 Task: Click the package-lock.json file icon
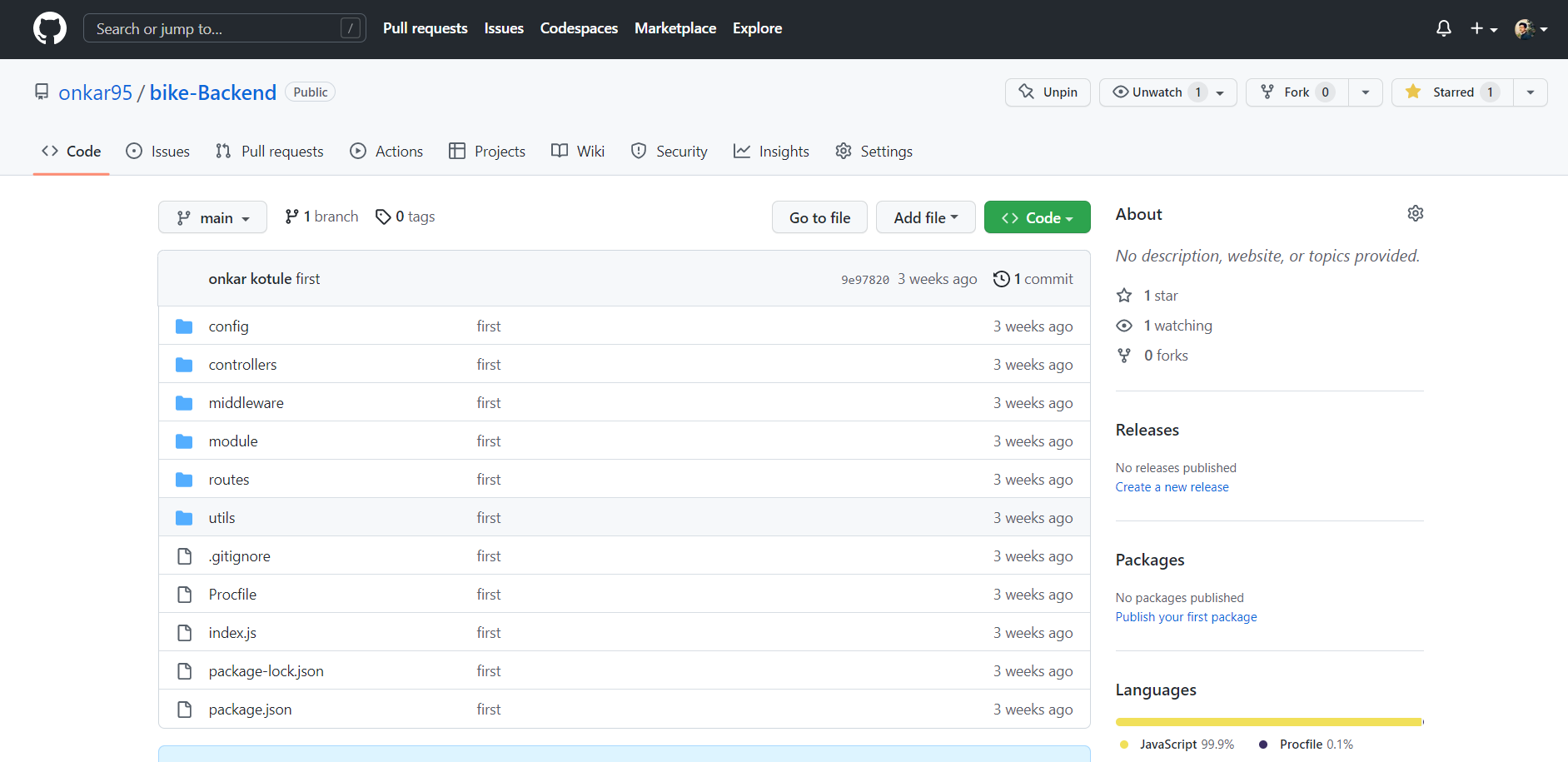(x=184, y=671)
